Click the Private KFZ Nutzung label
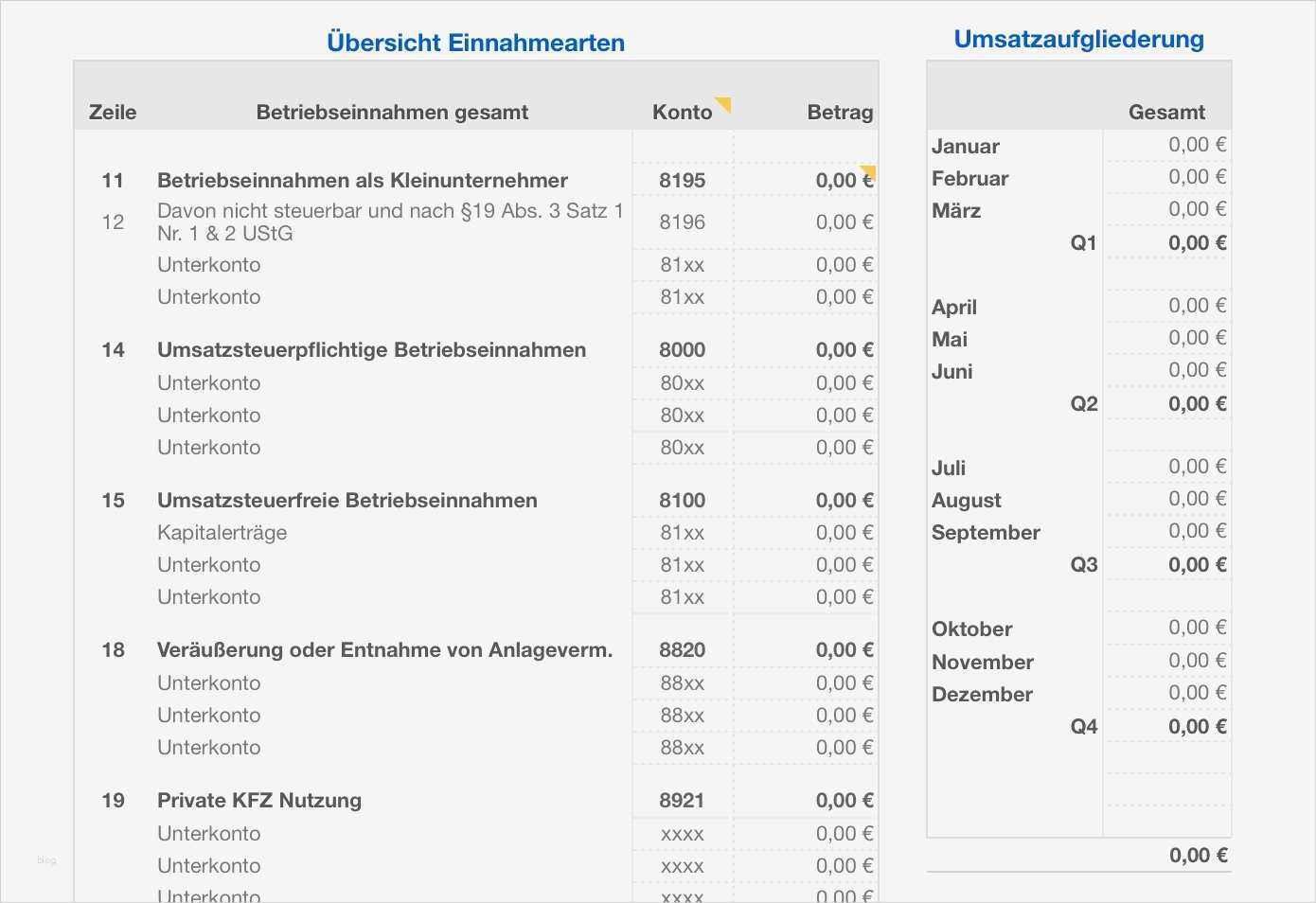Screen dimensions: 1316x903 click(x=258, y=800)
